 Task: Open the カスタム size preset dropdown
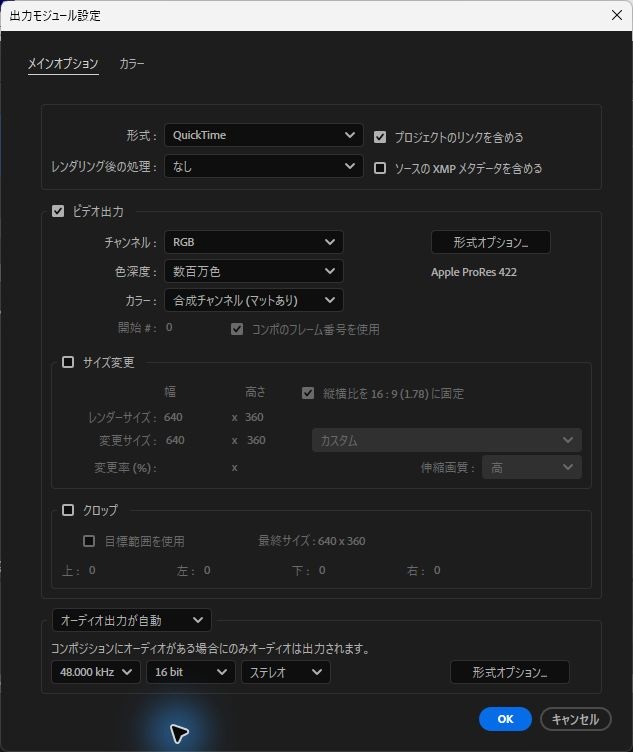click(446, 440)
